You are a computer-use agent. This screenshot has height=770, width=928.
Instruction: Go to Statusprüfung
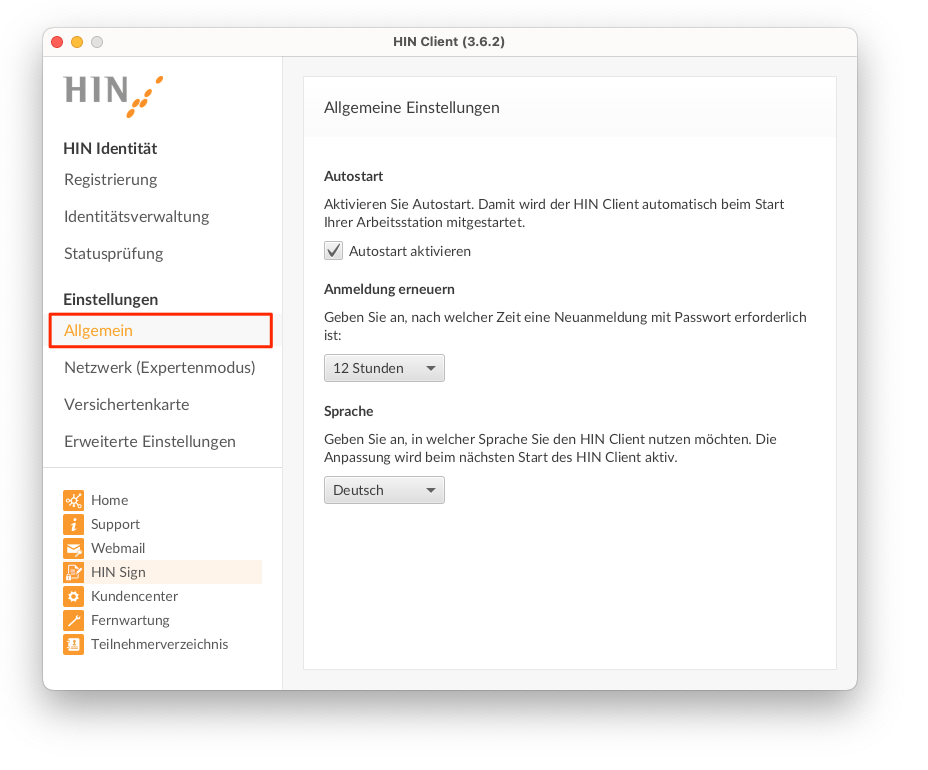(x=114, y=253)
